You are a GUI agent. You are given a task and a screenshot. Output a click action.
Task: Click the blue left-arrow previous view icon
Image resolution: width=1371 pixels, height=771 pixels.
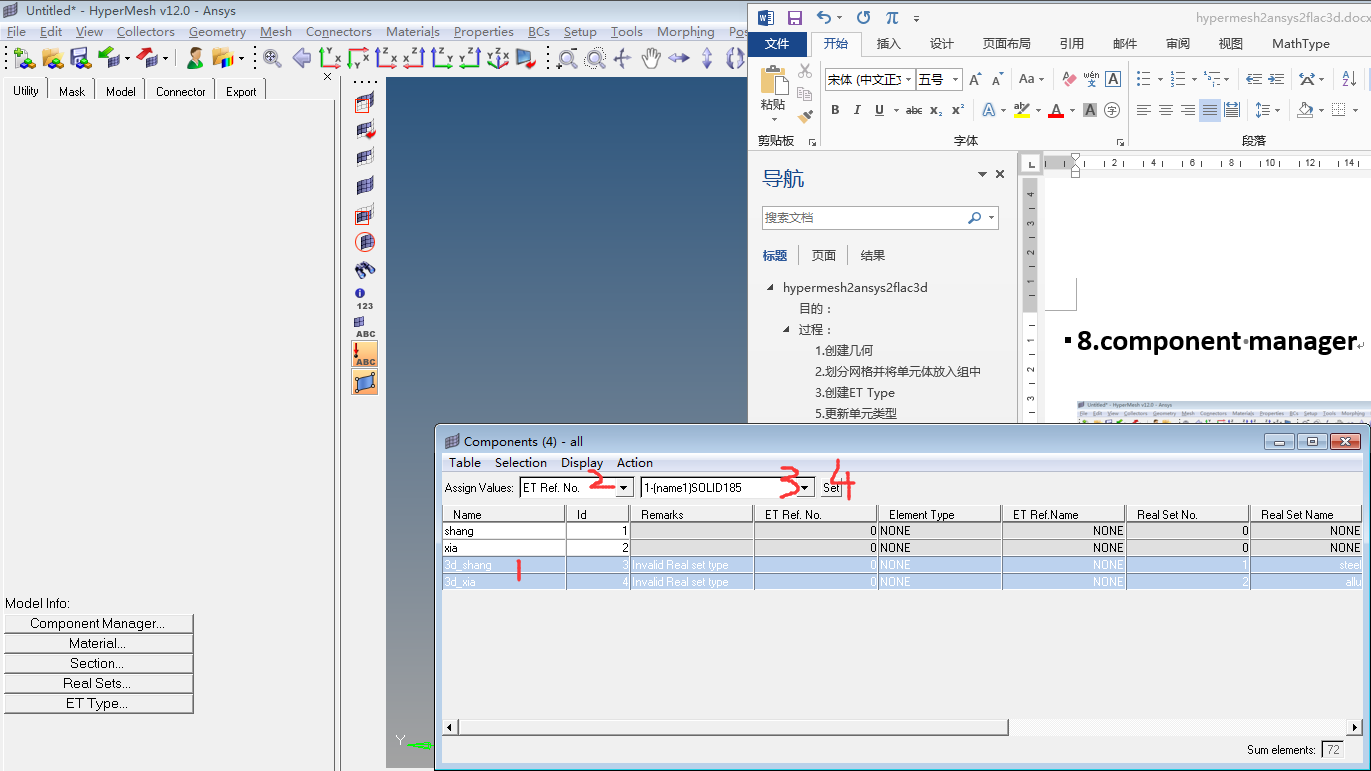pos(301,59)
